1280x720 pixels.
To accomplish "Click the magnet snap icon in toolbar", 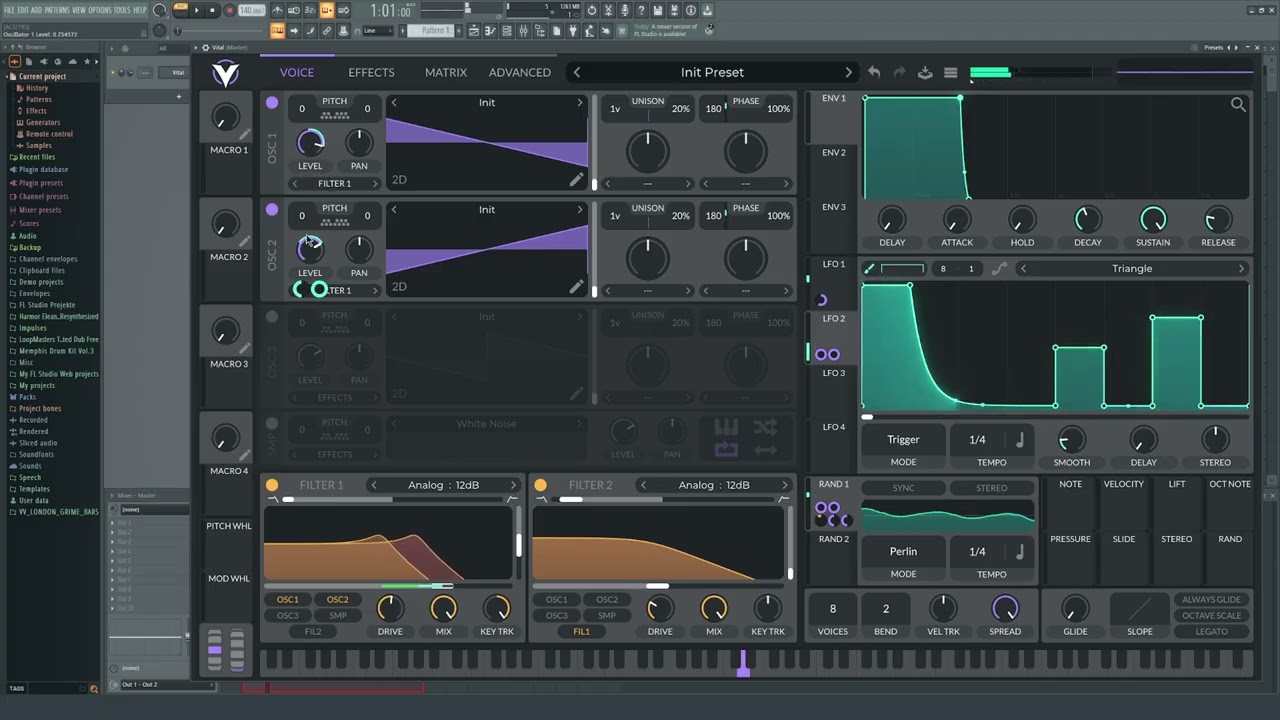I will tap(357, 31).
